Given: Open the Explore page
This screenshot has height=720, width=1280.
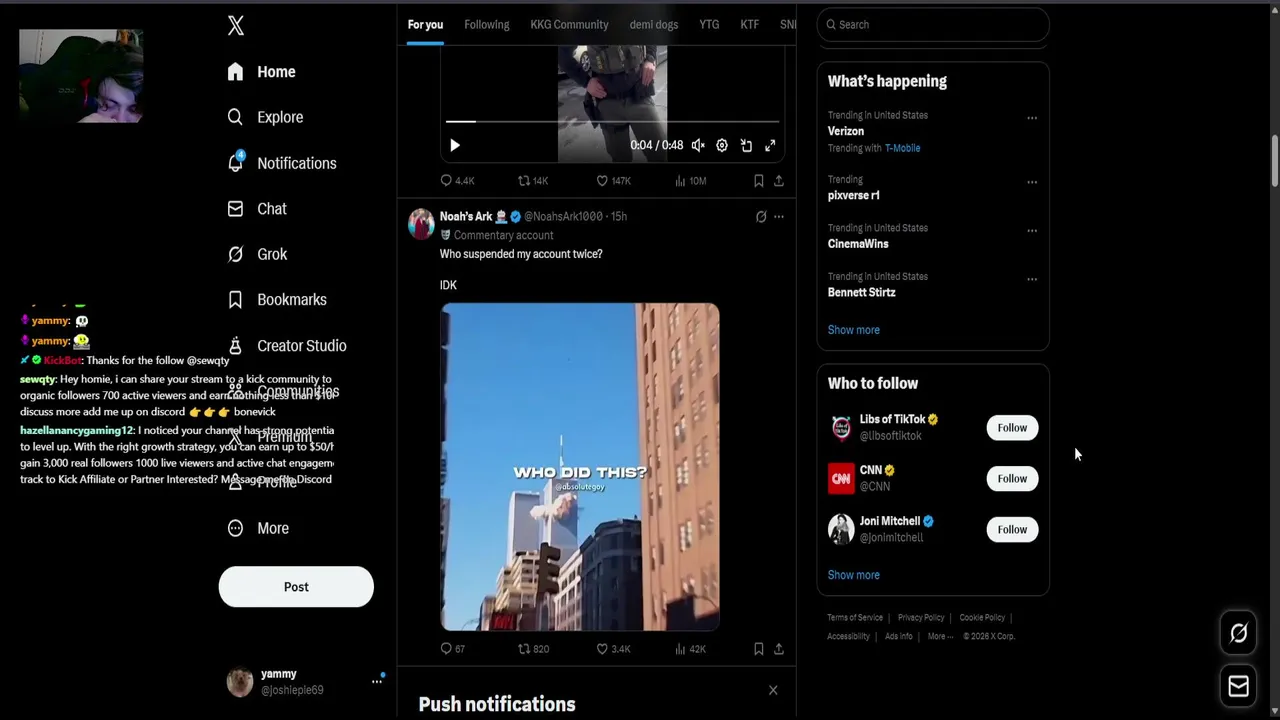Looking at the screenshot, I should (x=265, y=117).
